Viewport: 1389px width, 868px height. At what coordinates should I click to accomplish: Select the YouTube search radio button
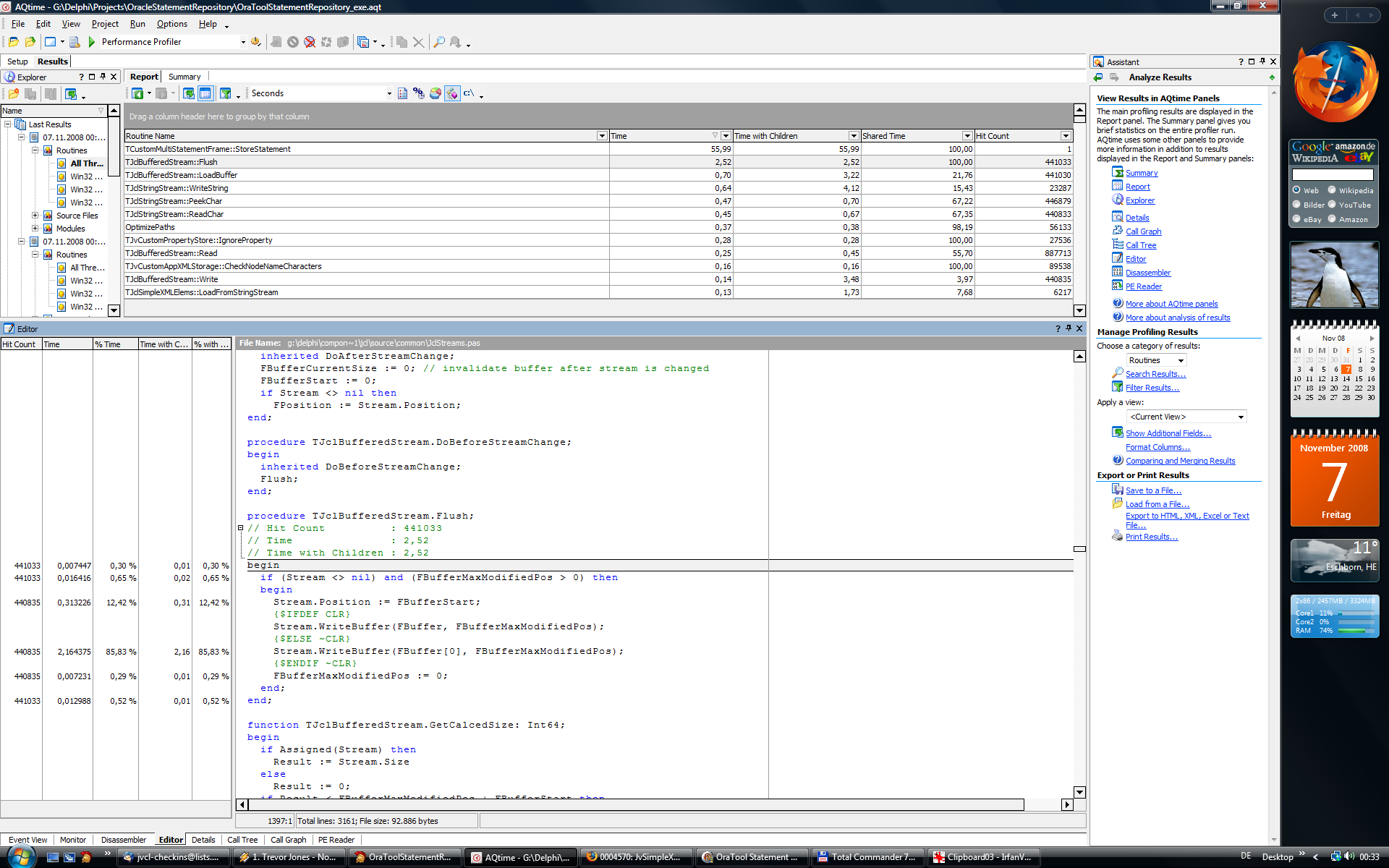coord(1332,205)
